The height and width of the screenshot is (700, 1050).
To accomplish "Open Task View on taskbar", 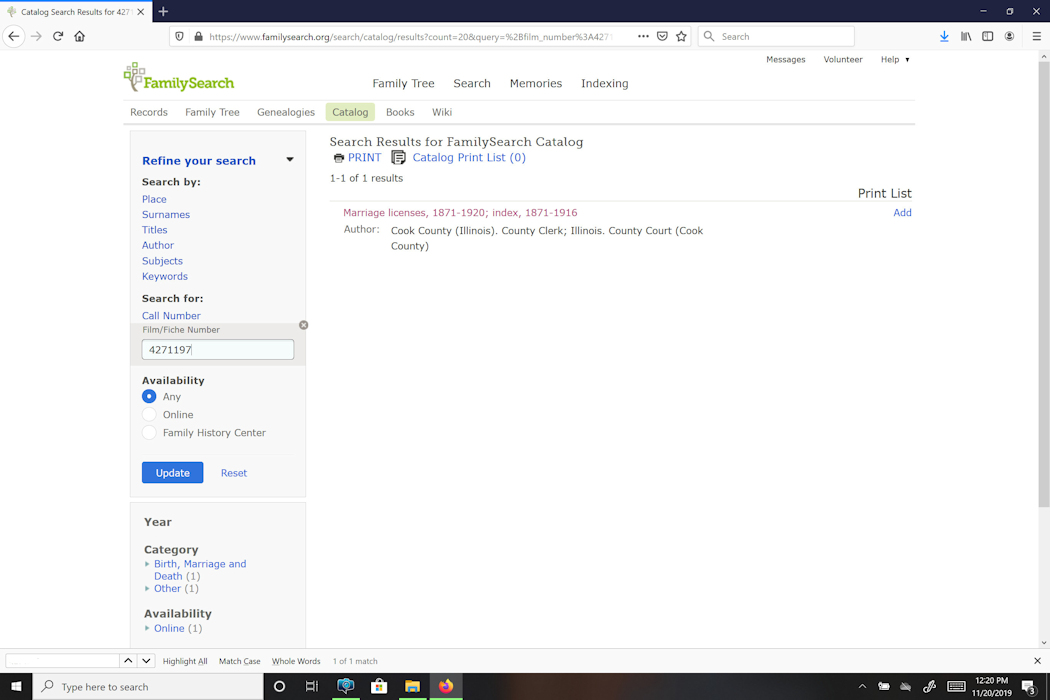I will point(312,687).
